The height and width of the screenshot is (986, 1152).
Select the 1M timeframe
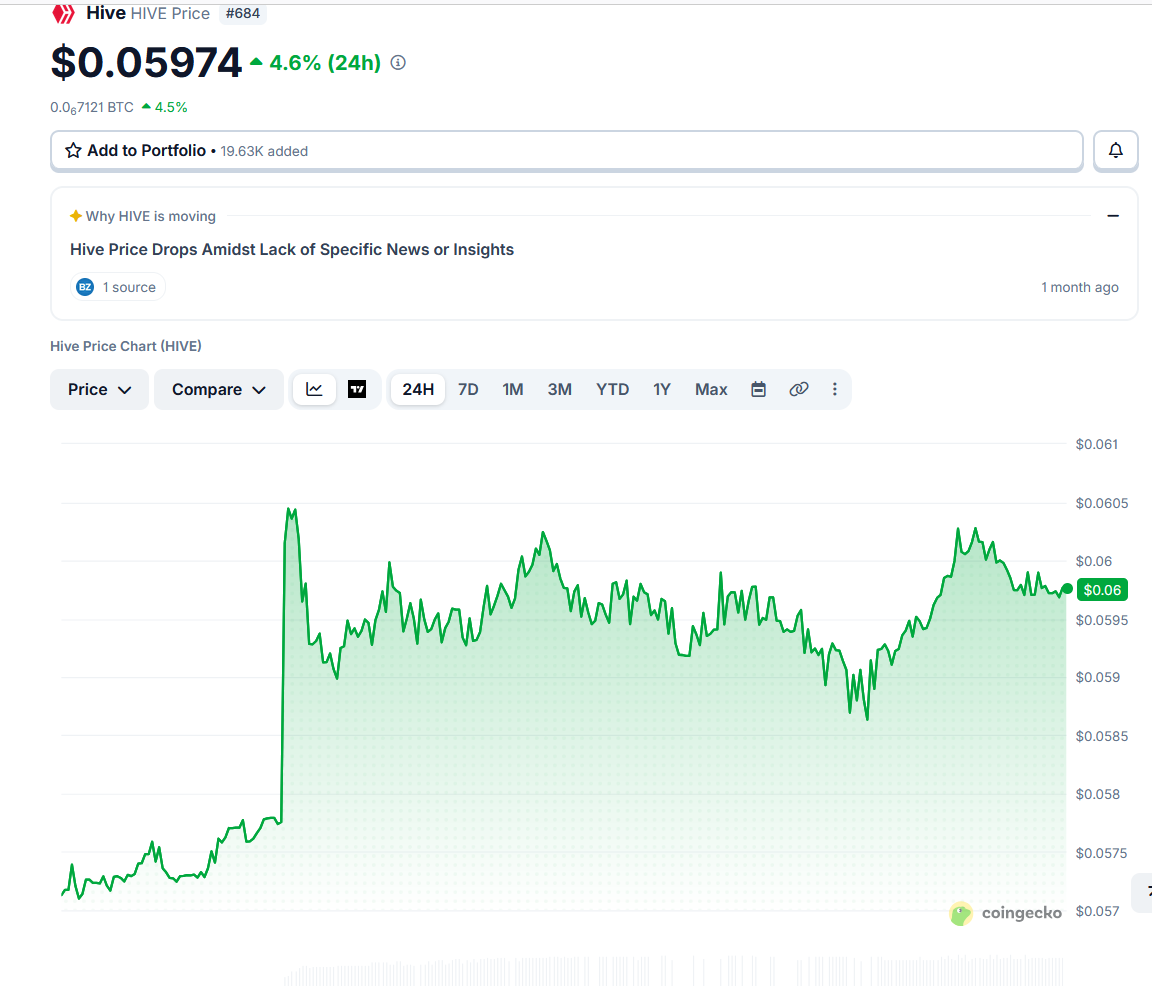pyautogui.click(x=513, y=389)
